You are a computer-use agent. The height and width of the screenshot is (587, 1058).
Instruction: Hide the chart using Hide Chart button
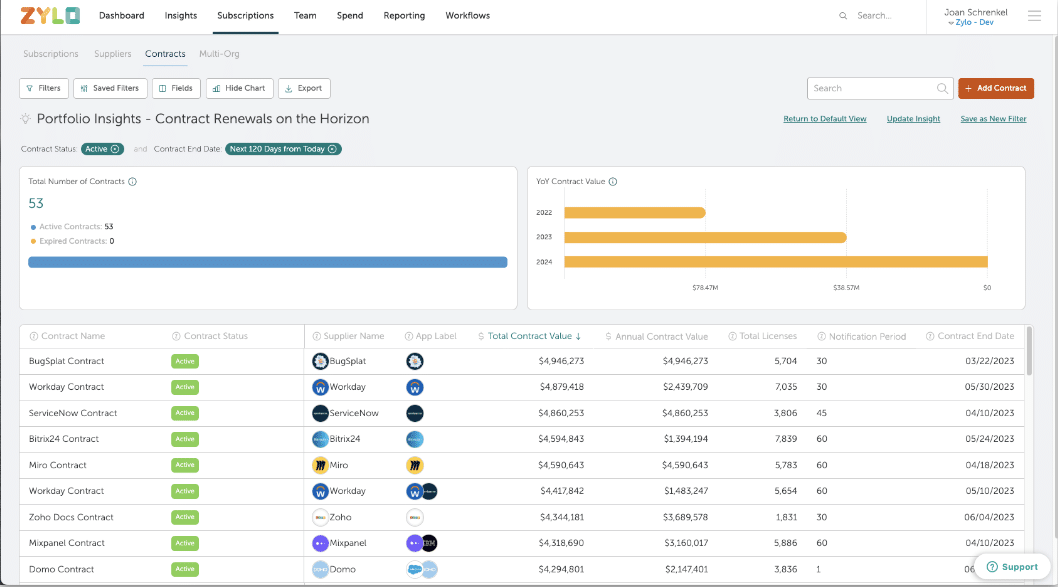[x=239, y=88]
